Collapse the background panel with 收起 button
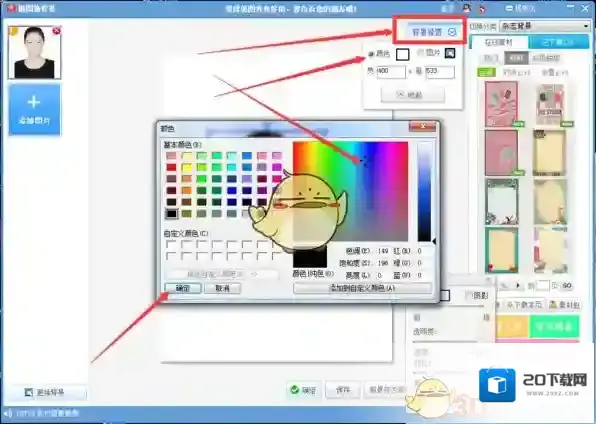Viewport: 596px width, 424px height. [413, 95]
